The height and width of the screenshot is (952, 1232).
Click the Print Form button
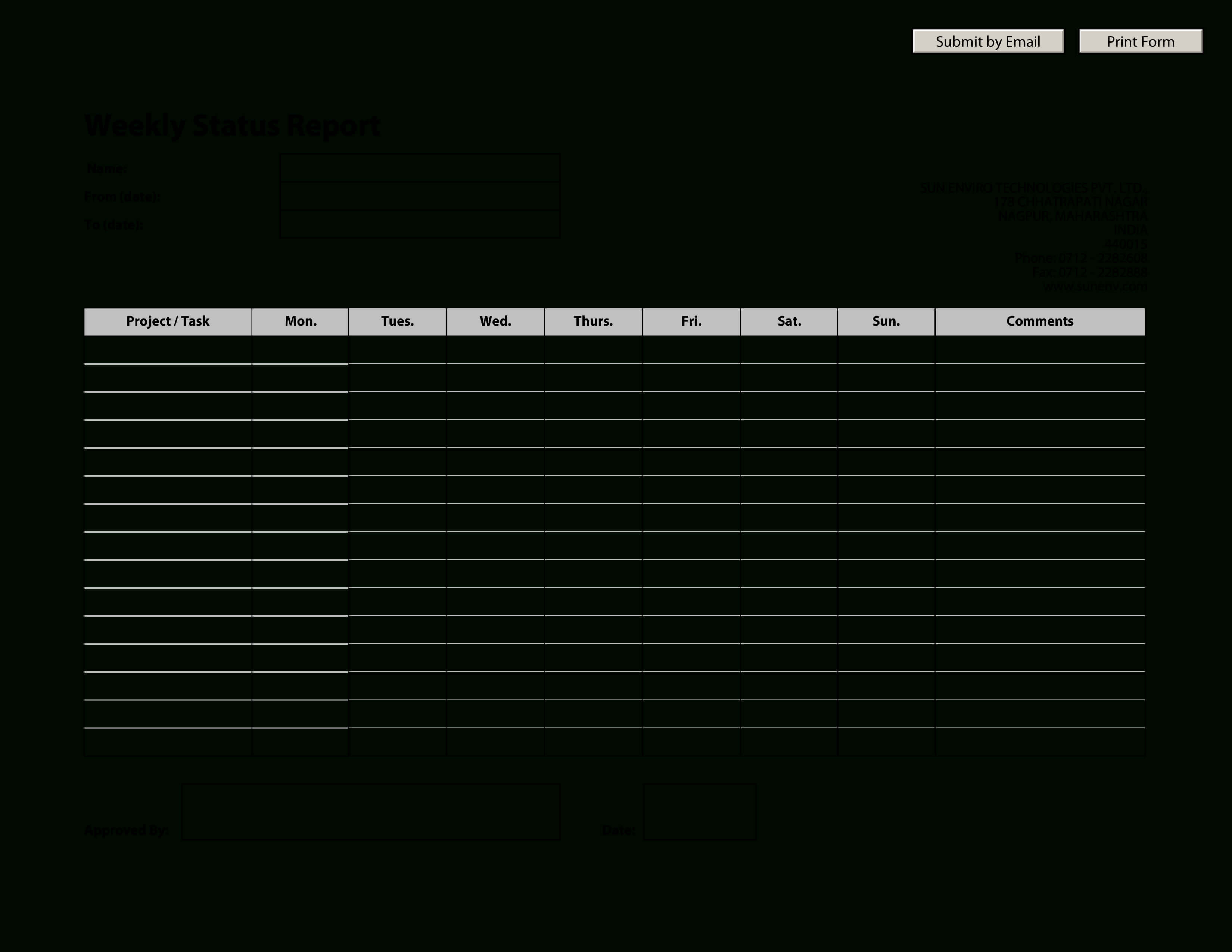coord(1141,41)
